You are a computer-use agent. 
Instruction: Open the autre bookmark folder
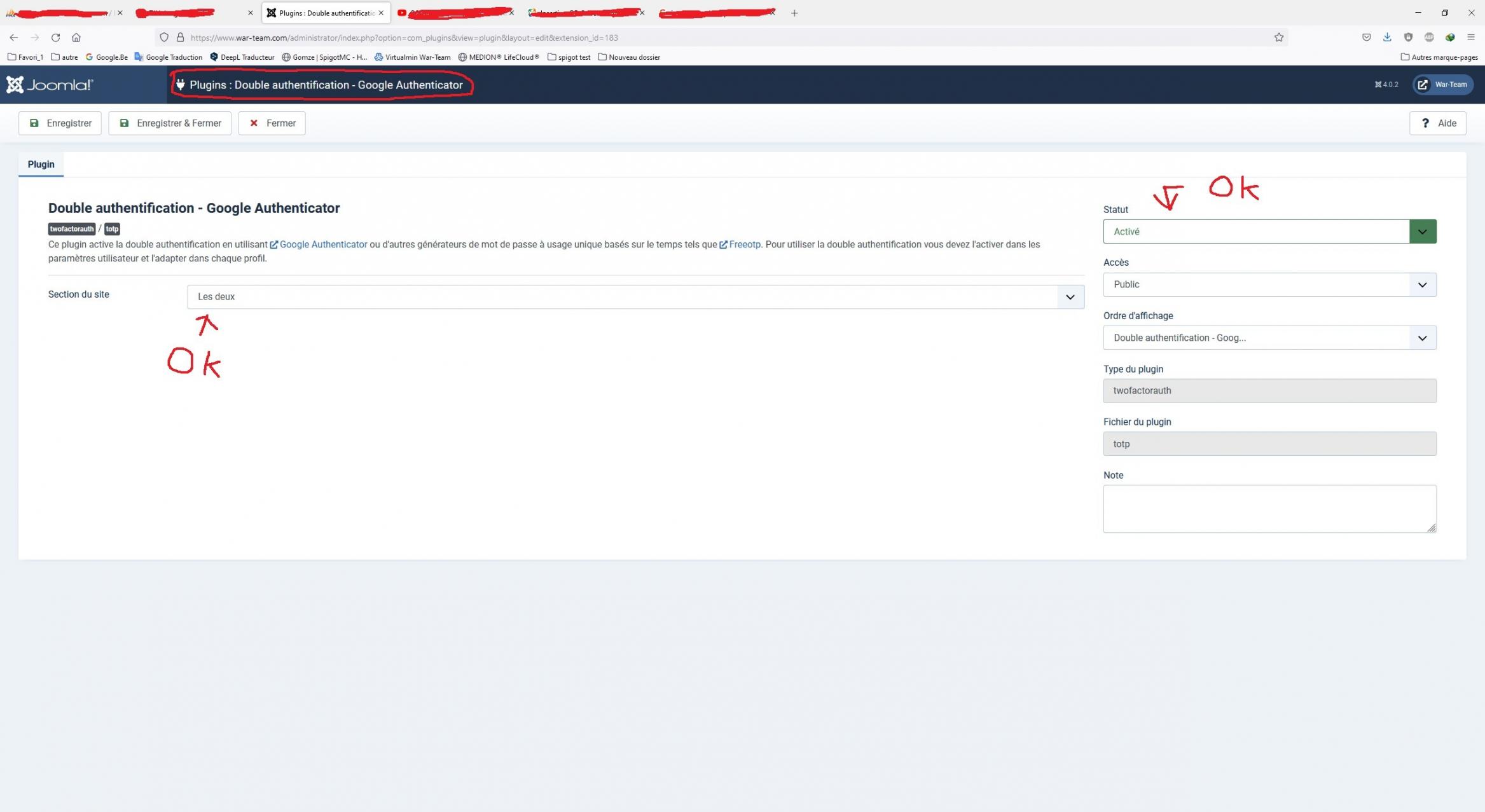pos(64,57)
